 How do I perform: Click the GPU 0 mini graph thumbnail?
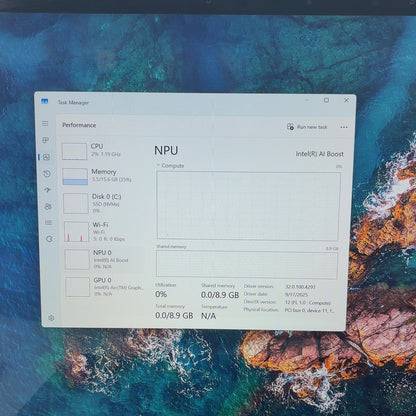(78, 287)
